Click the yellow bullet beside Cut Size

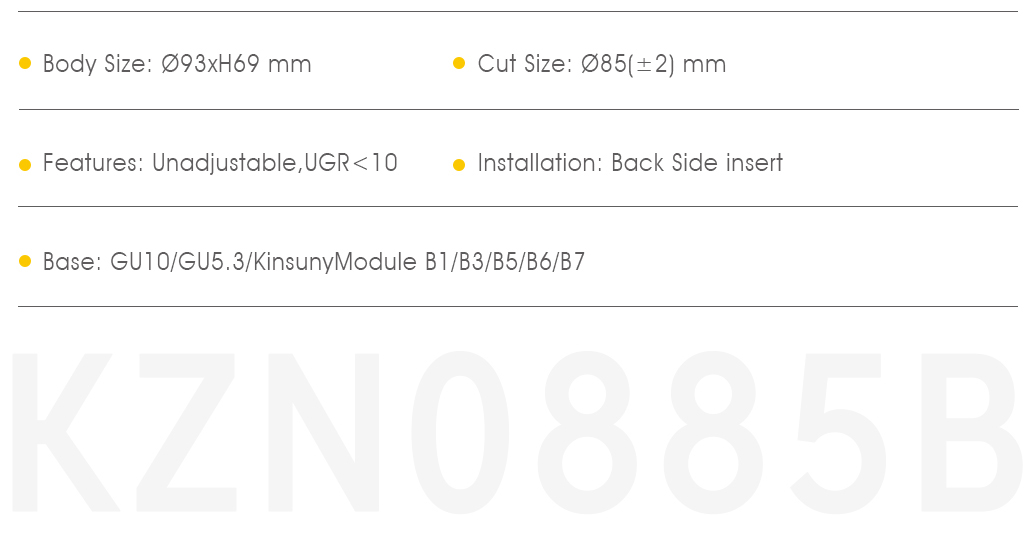click(x=459, y=63)
